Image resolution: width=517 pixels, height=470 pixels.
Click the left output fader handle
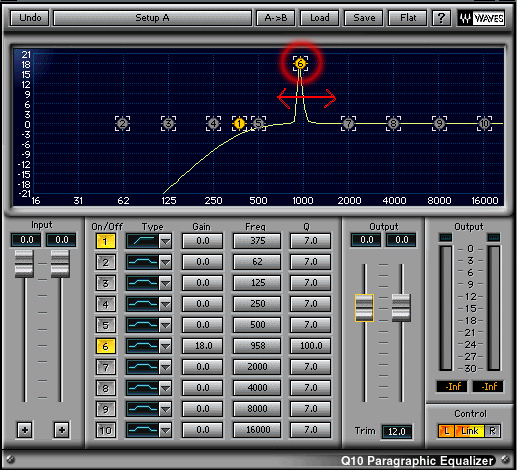[364, 308]
